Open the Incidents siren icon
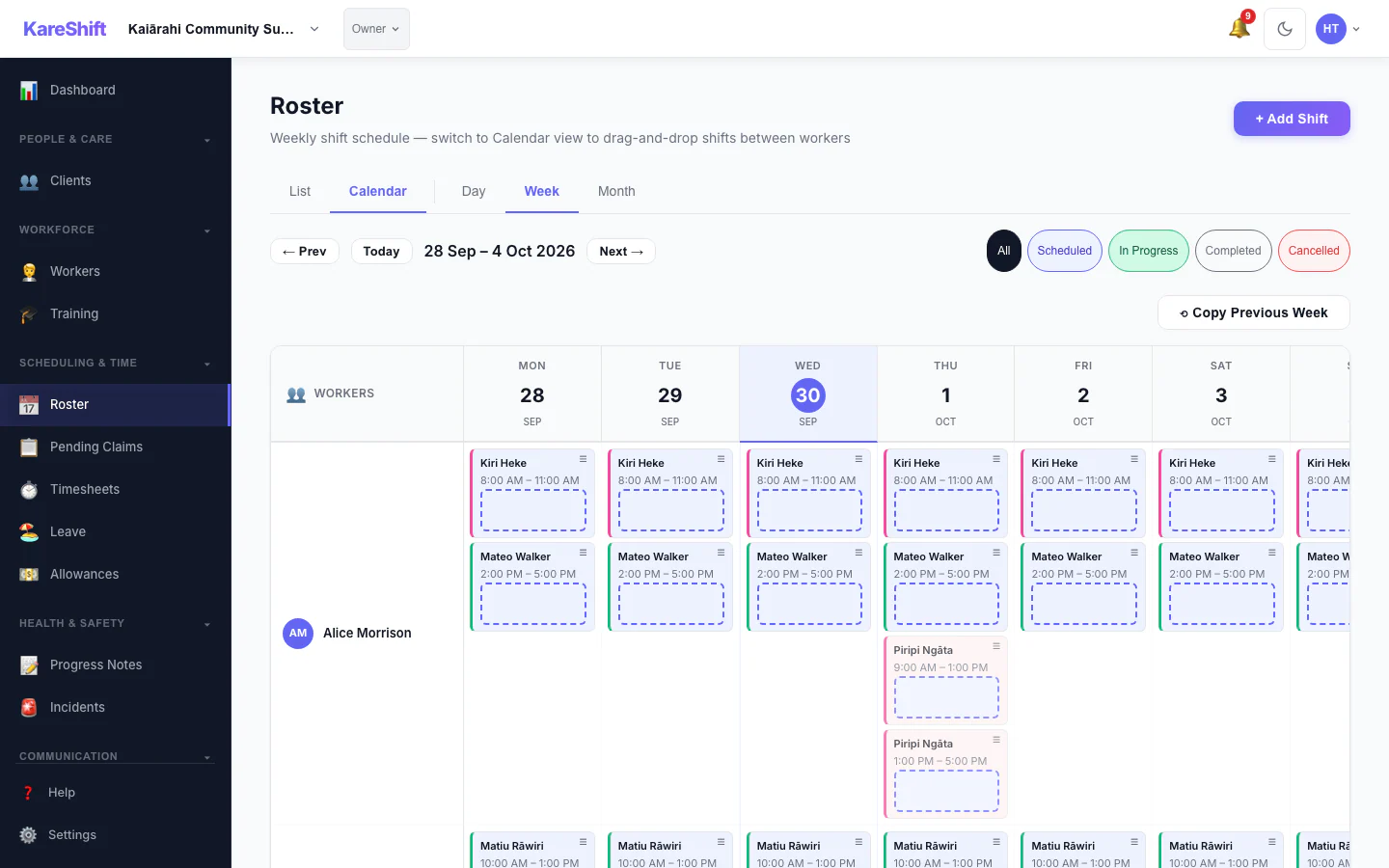This screenshot has height=868, width=1389. point(29,708)
